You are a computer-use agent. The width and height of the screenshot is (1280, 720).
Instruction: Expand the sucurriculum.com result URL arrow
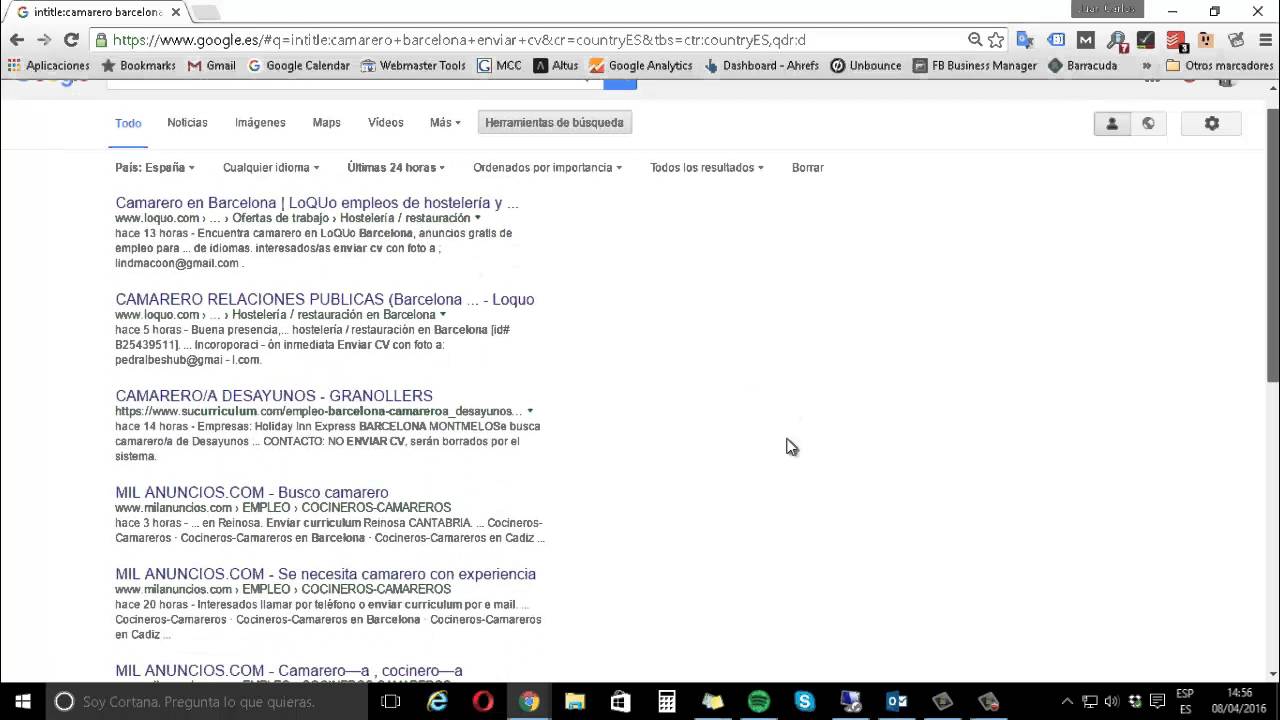click(530, 411)
